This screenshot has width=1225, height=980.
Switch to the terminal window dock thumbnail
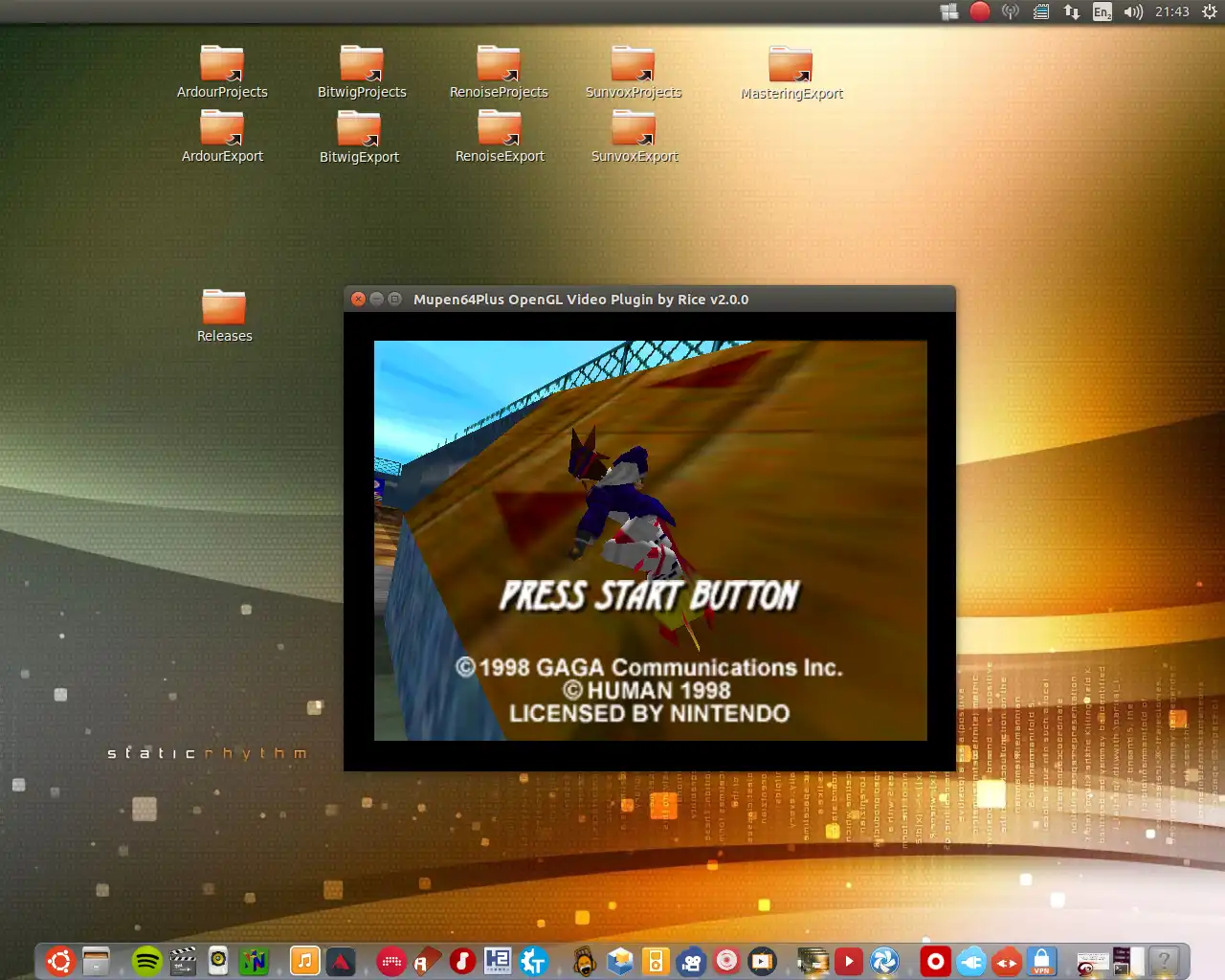click(1128, 961)
